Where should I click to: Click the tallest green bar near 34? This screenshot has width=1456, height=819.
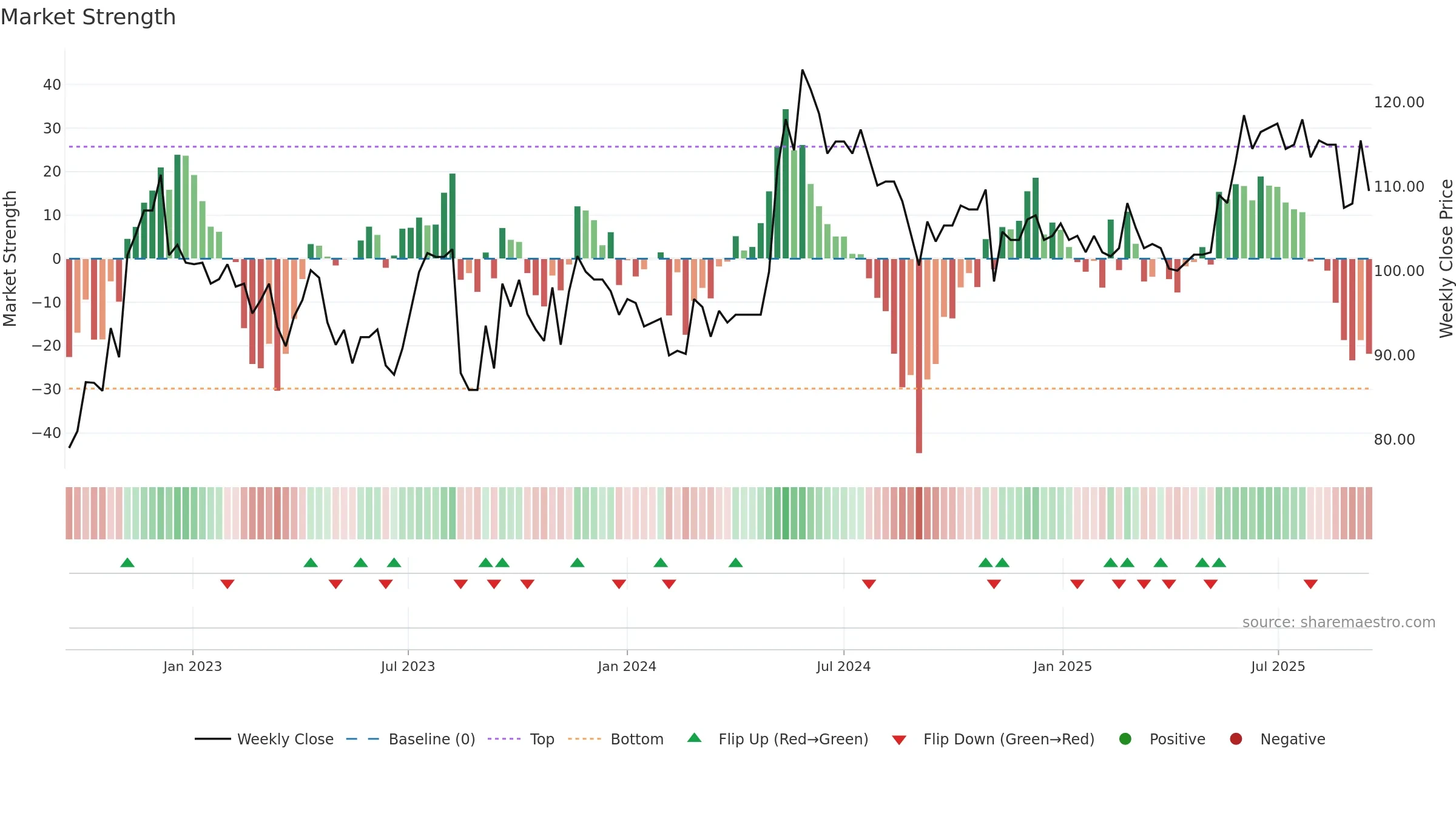[786, 184]
